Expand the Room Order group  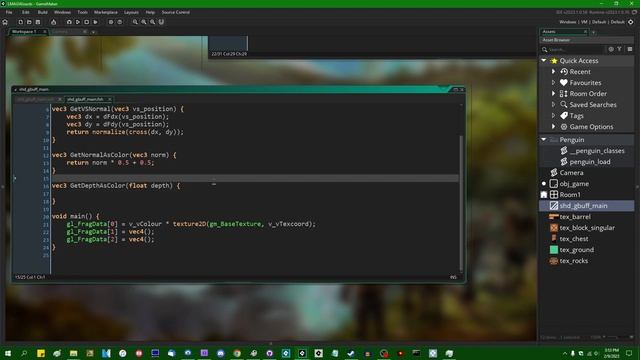coord(553,93)
